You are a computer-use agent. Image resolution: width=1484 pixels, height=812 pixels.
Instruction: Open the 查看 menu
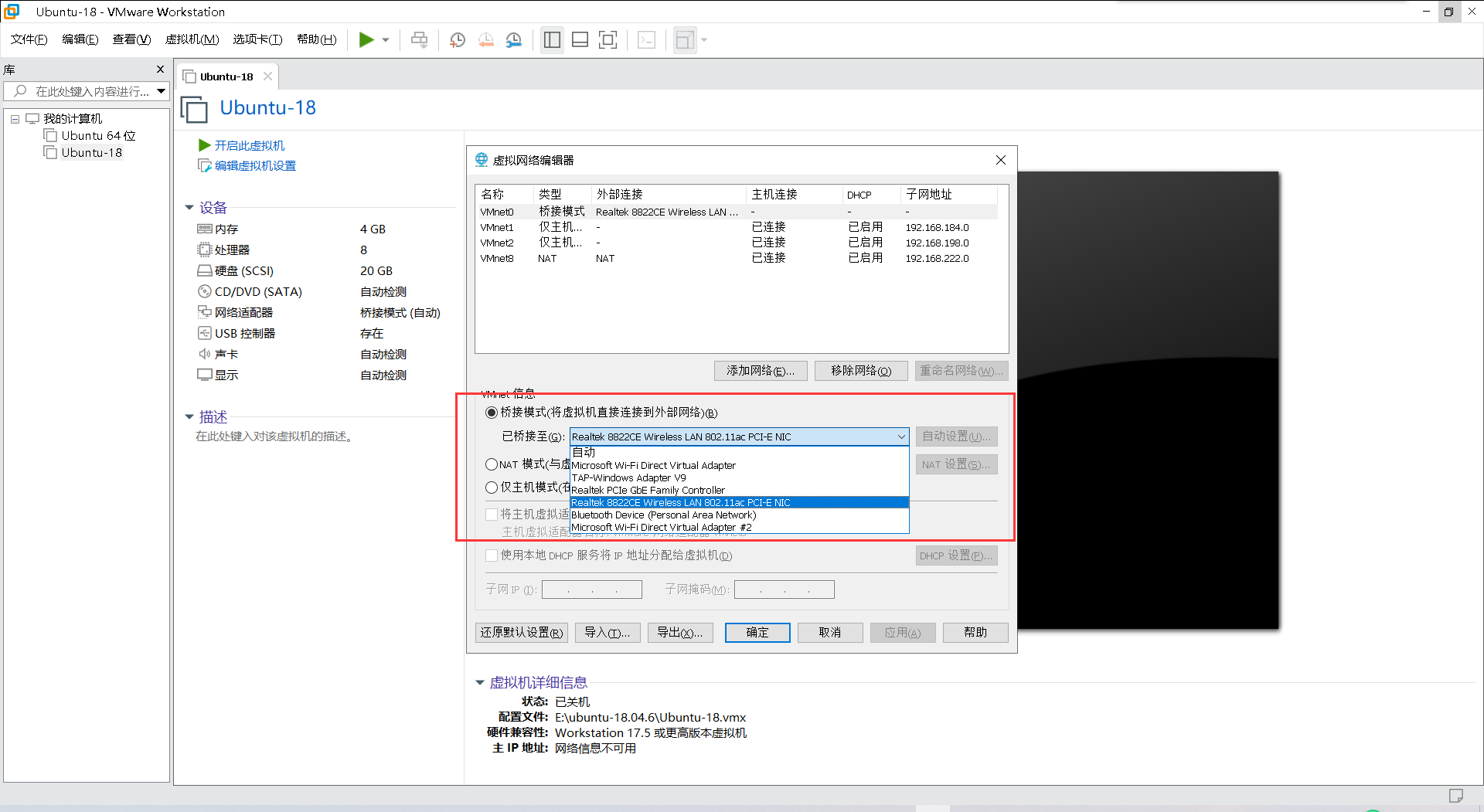131,39
